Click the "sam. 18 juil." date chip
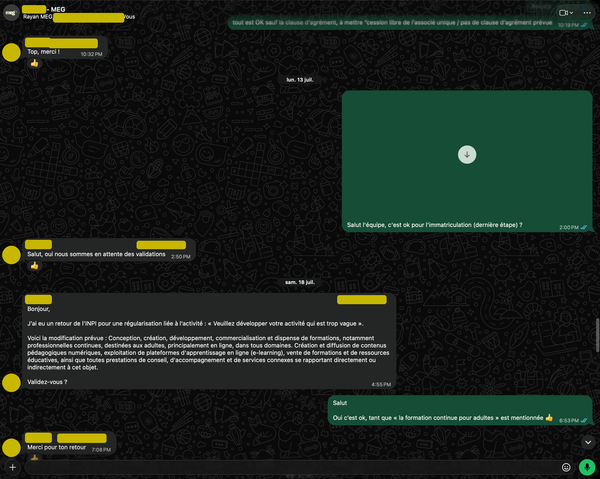Image resolution: width=600 pixels, height=479 pixels. point(300,282)
